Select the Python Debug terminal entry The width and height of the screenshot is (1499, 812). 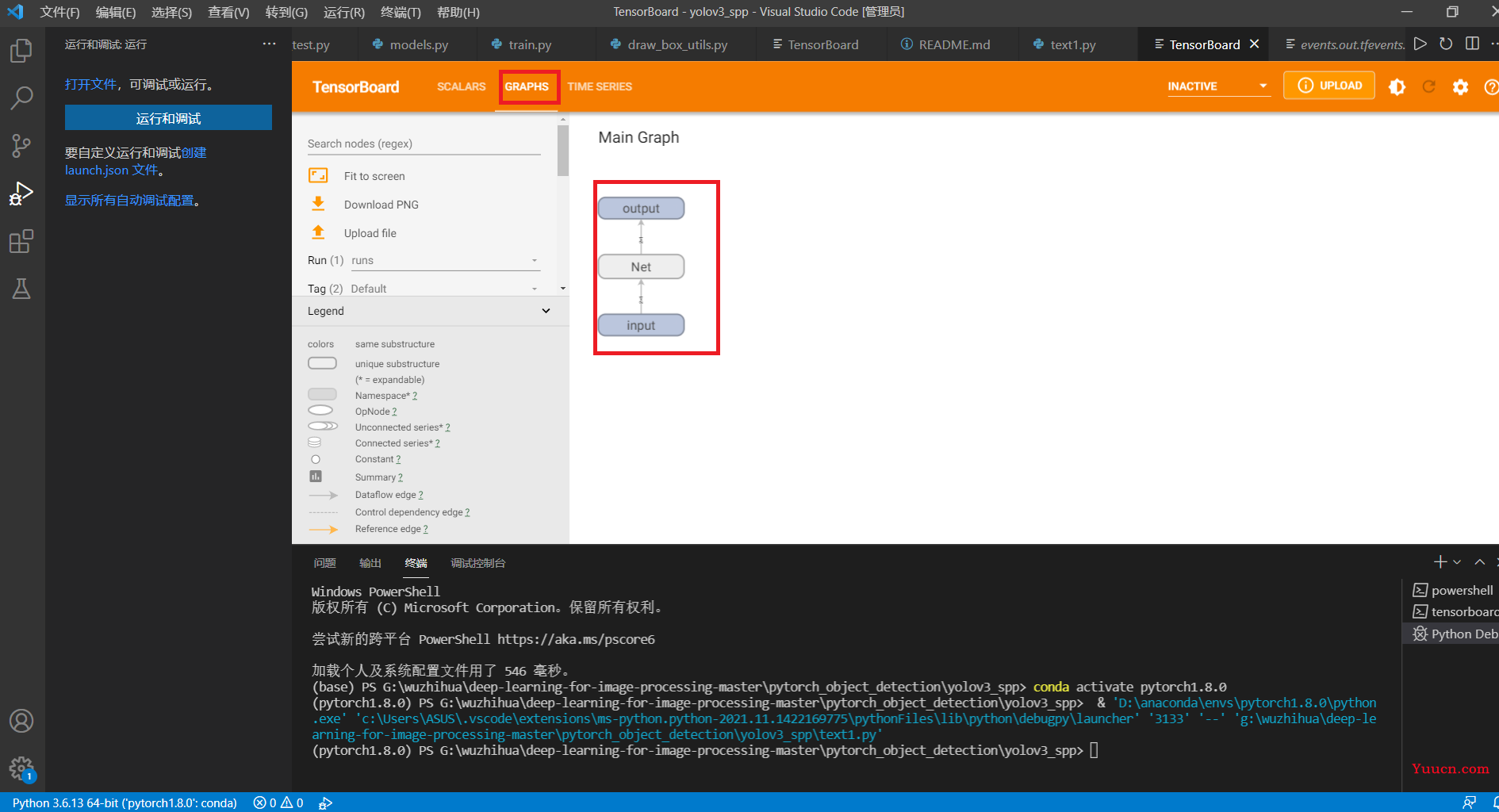[1452, 634]
